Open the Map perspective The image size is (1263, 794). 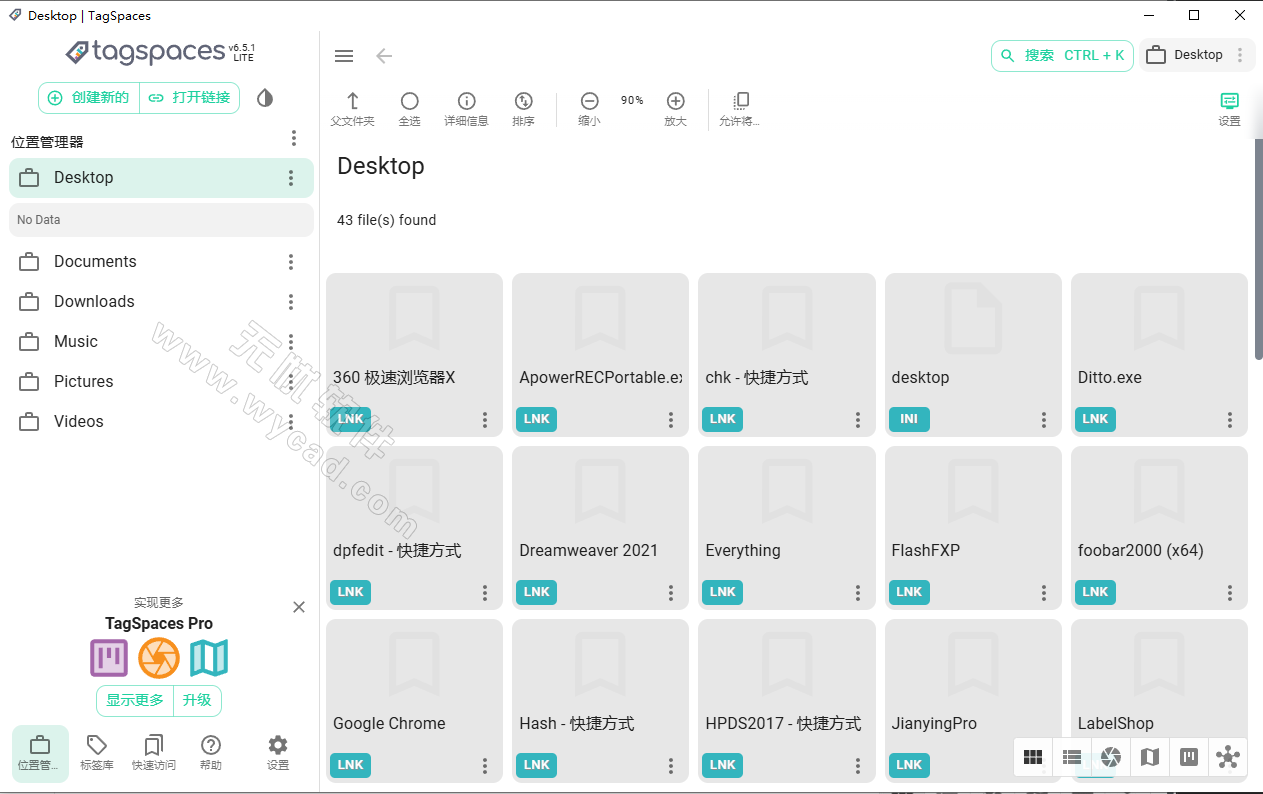tap(1150, 757)
